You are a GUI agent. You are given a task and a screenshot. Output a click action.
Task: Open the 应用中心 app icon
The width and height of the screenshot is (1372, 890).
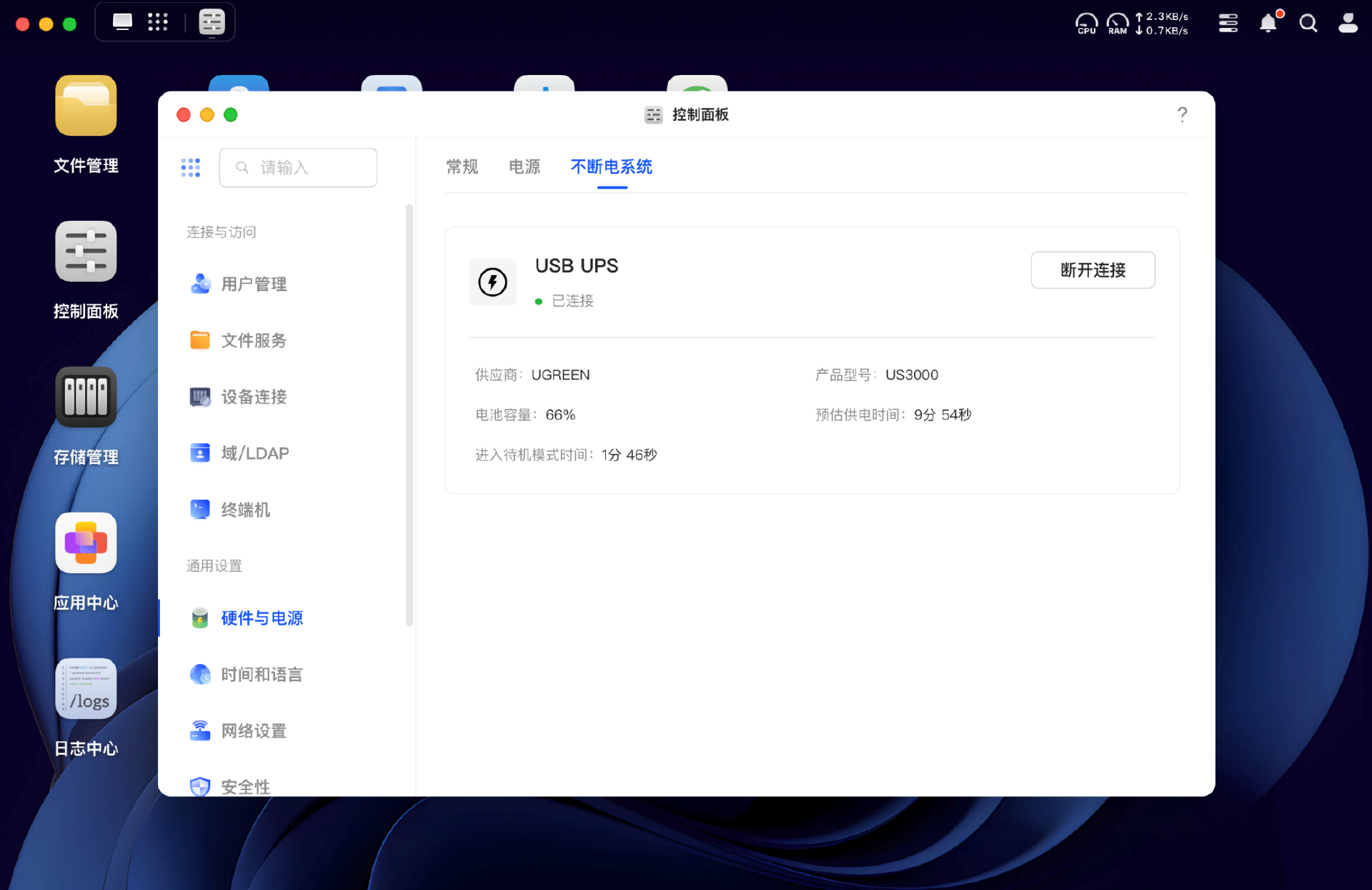[x=86, y=543]
